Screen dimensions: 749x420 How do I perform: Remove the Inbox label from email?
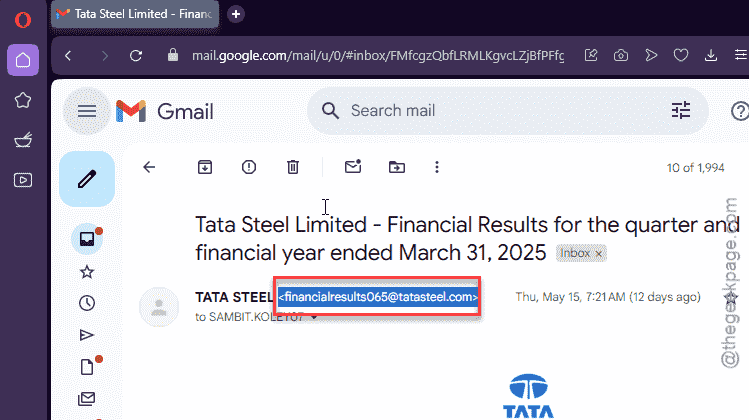[599, 254]
